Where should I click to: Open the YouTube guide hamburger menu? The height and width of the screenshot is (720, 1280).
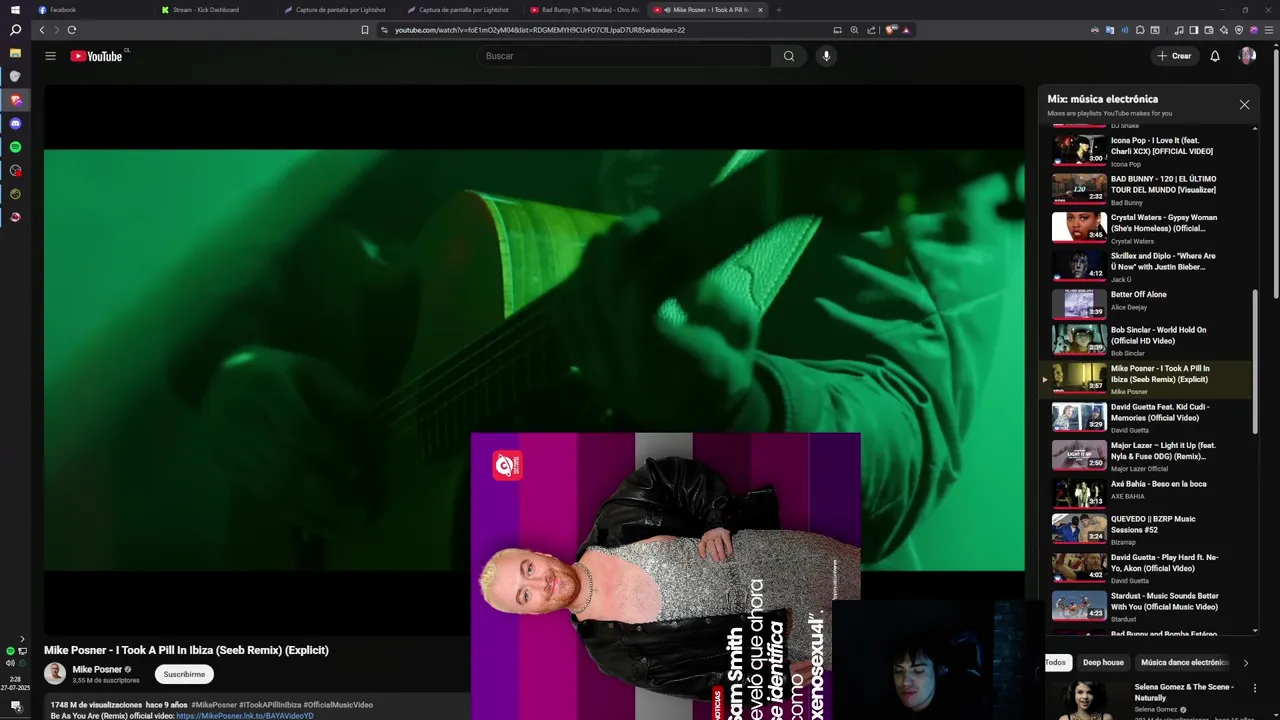point(50,56)
